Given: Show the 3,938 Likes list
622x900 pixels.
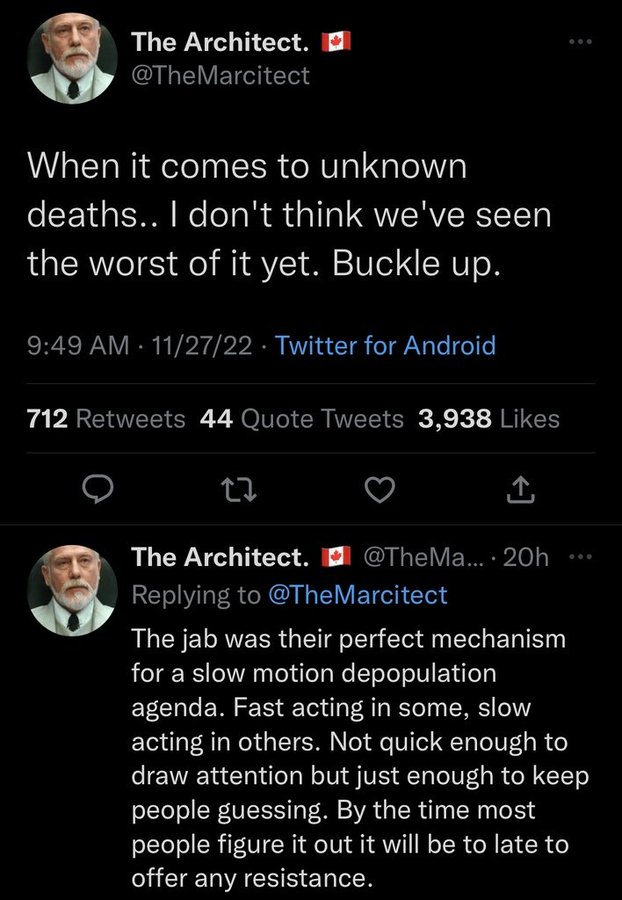Looking at the screenshot, I should tap(489, 419).
